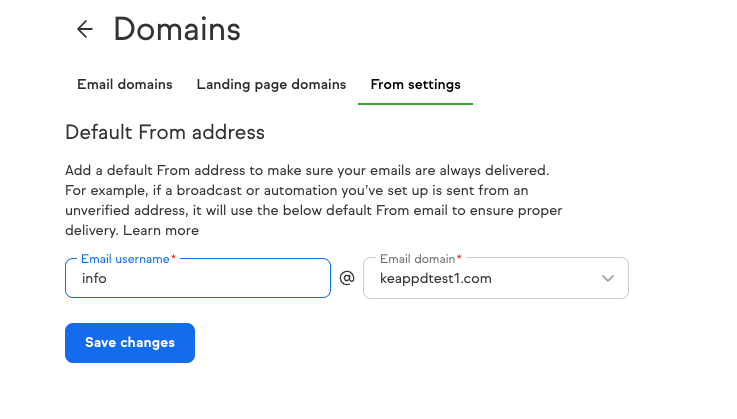Click the Email domain floating label
The width and height of the screenshot is (737, 419).
coord(417,259)
